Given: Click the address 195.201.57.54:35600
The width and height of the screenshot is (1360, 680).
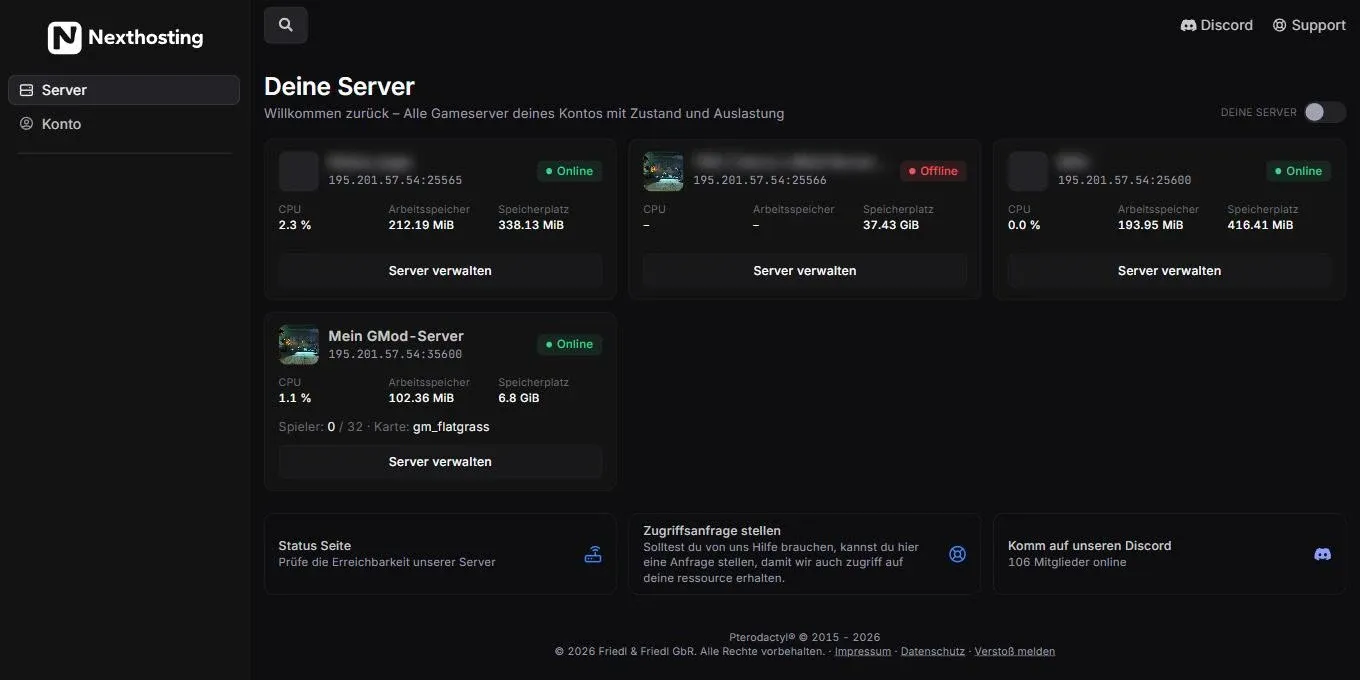Looking at the screenshot, I should tap(395, 354).
